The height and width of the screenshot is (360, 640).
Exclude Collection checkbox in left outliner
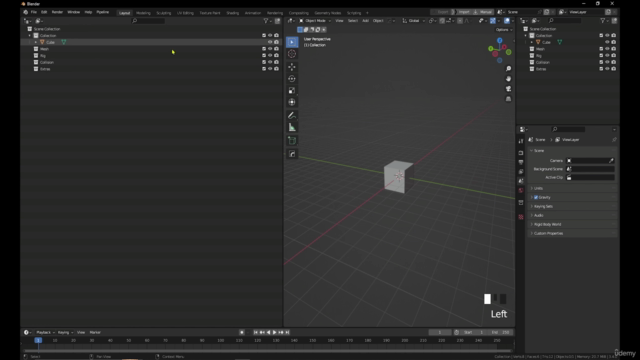[x=264, y=36]
